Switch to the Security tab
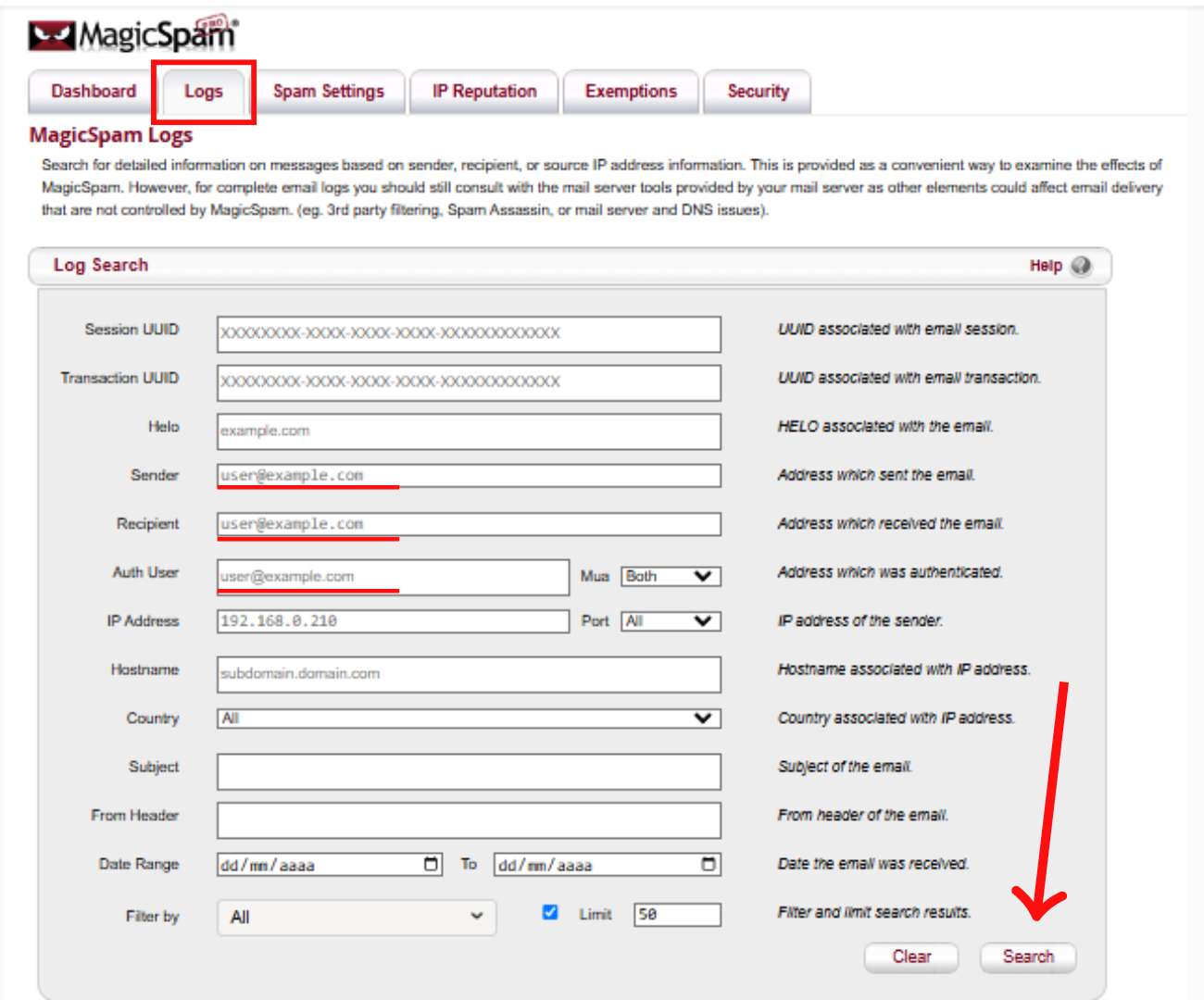The height and width of the screenshot is (1000, 1204). (758, 92)
